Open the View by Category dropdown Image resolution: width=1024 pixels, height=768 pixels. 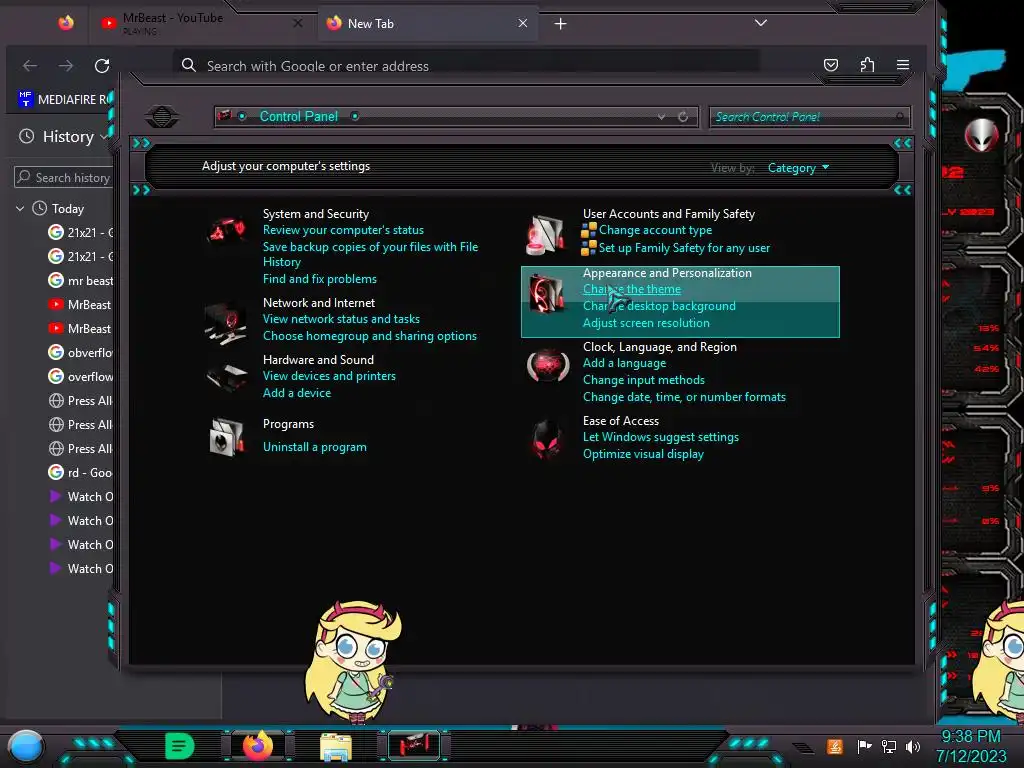(798, 168)
